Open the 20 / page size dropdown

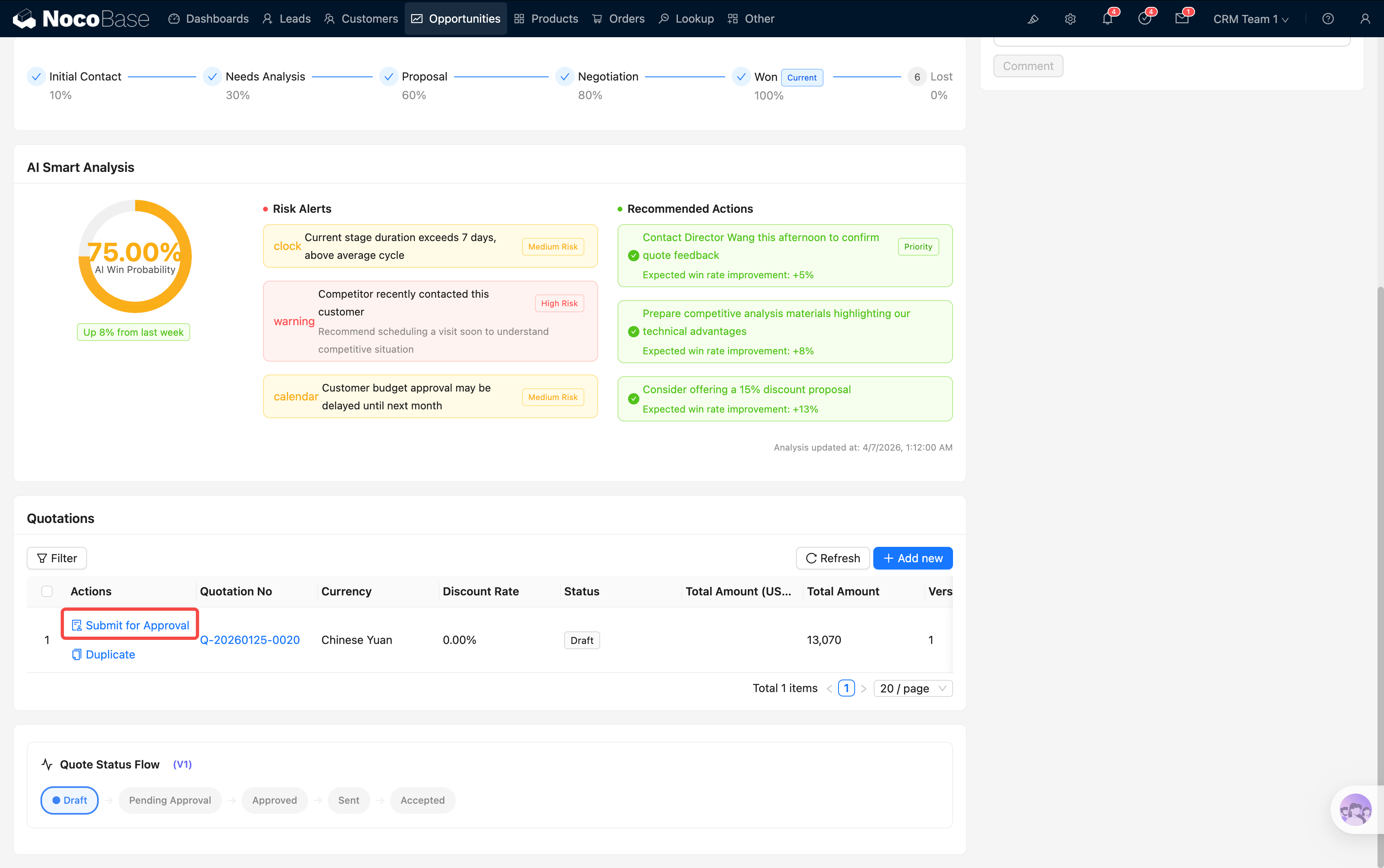[x=913, y=688]
